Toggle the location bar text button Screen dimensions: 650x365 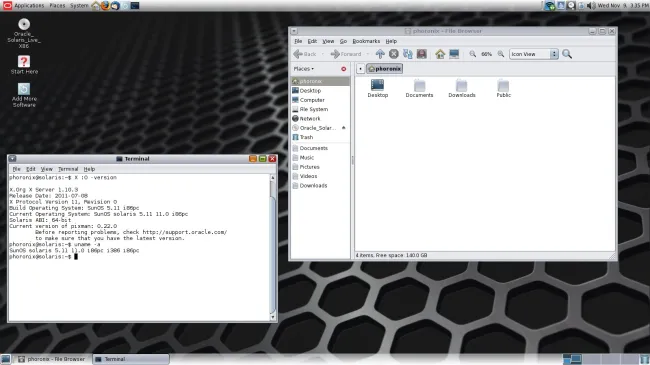[360, 69]
